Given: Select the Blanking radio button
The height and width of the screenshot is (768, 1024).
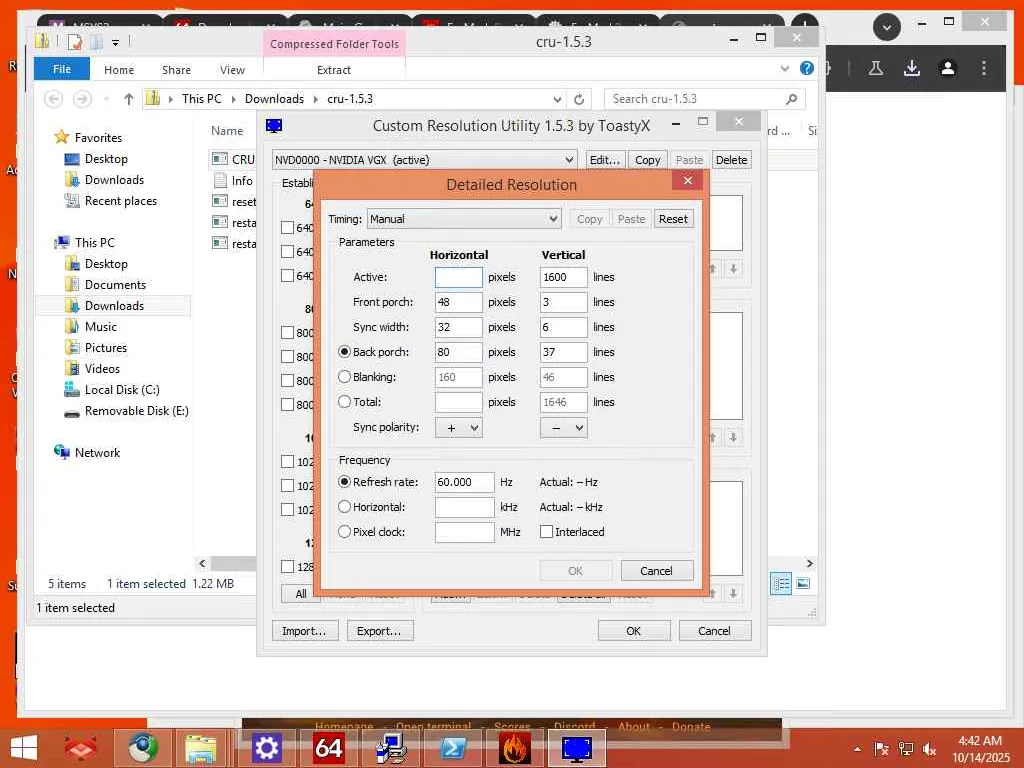Looking at the screenshot, I should pyautogui.click(x=344, y=377).
